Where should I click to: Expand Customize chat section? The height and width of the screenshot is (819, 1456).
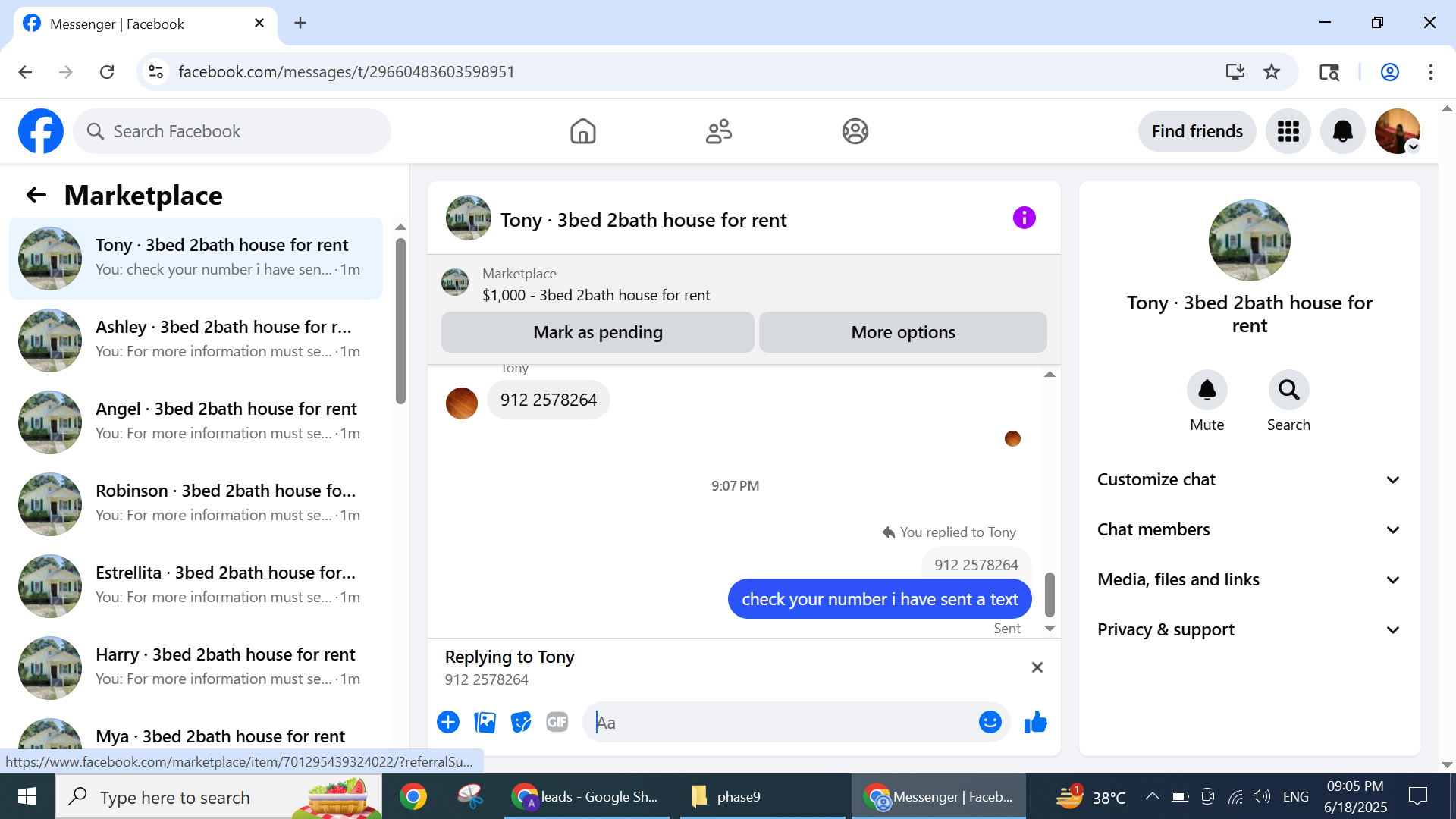1248,479
